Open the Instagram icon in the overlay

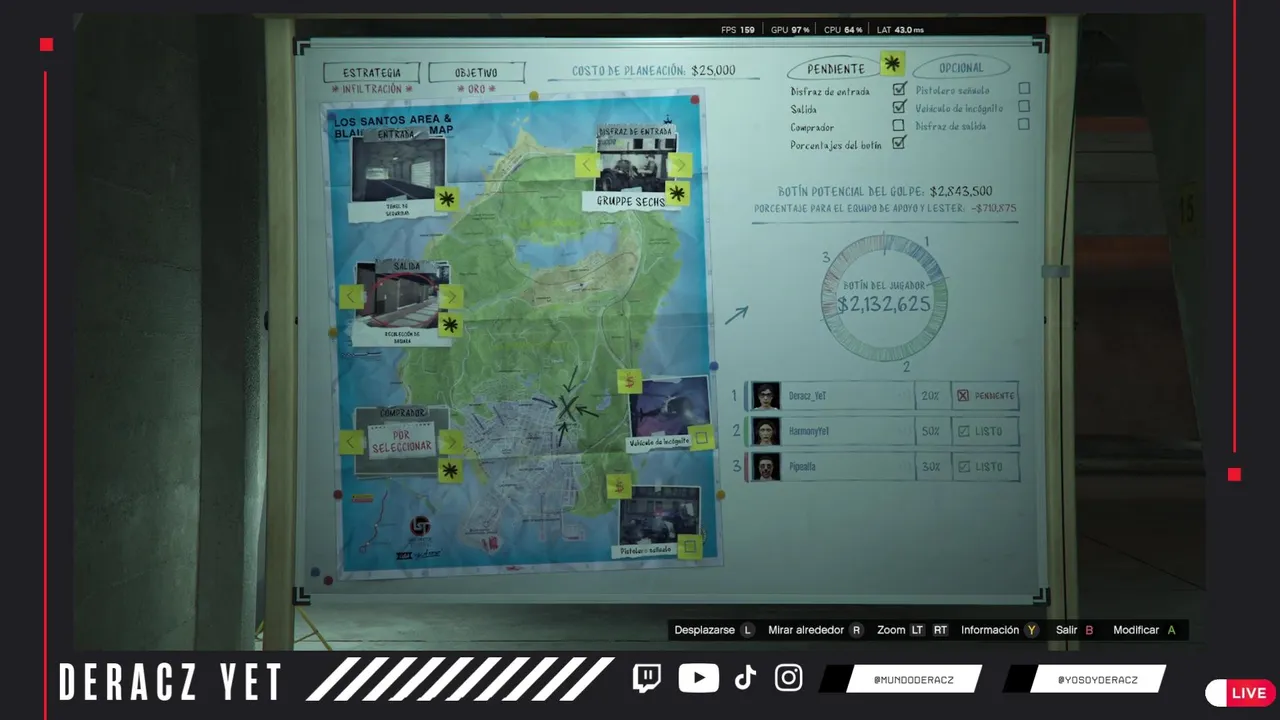coord(789,678)
